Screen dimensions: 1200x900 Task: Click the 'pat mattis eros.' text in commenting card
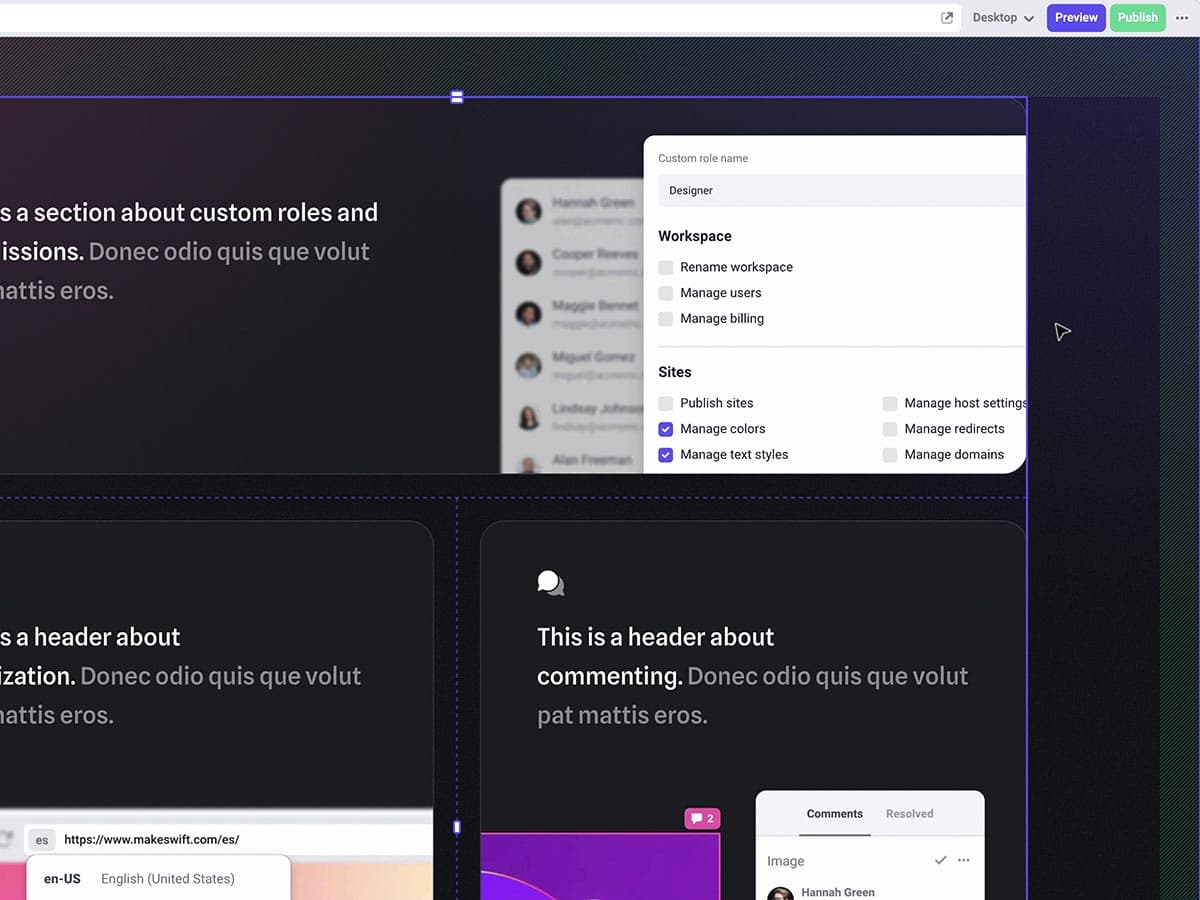pos(622,715)
